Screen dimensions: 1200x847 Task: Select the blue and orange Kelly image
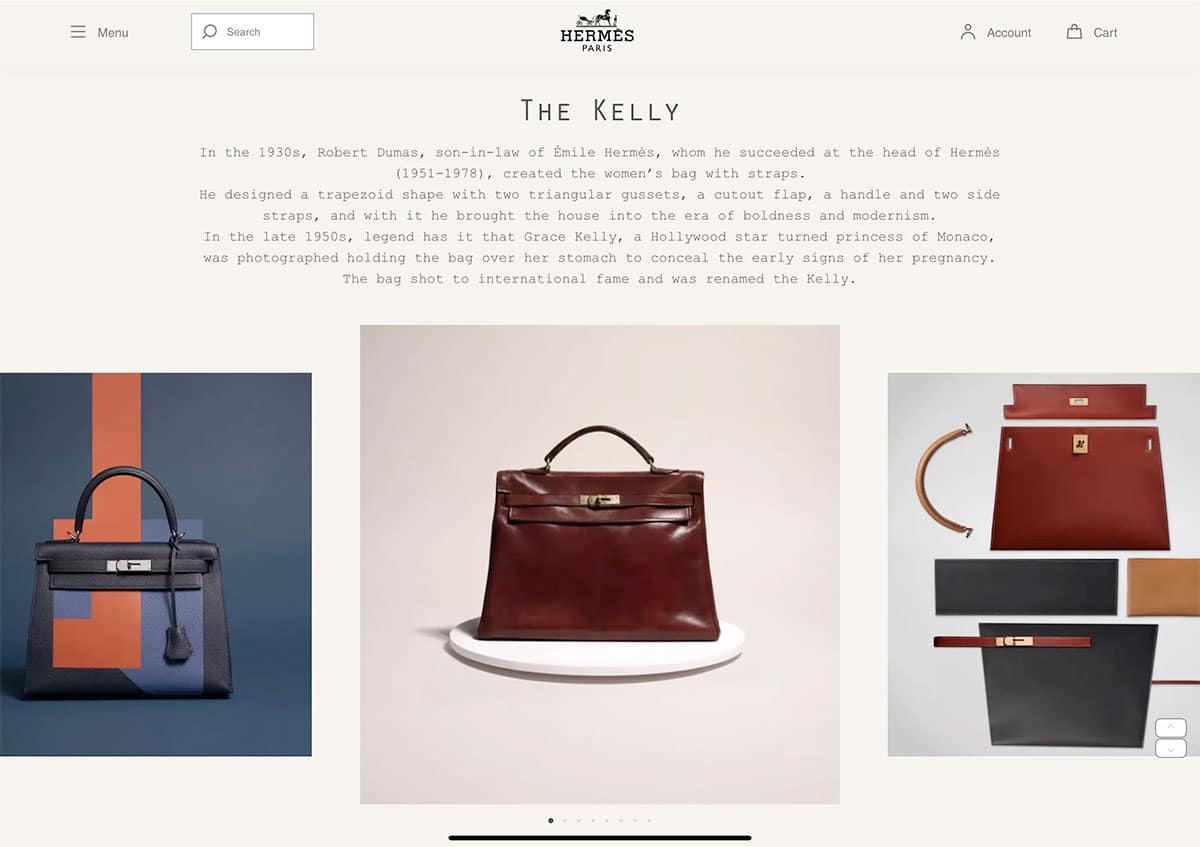tap(156, 565)
